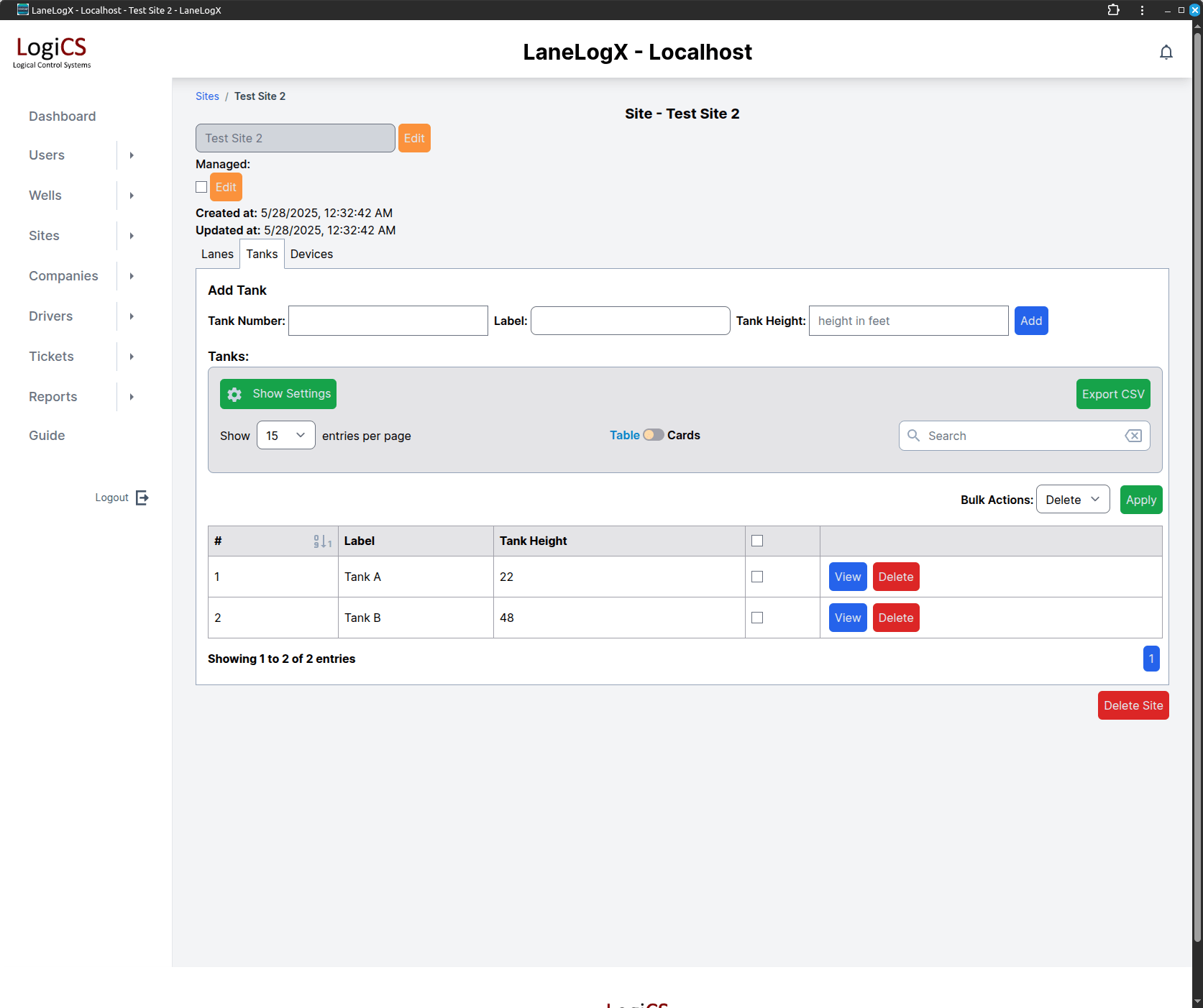This screenshot has height=1008, width=1203.
Task: Click the page vertical scrollbar
Action: pyautogui.click(x=1197, y=503)
